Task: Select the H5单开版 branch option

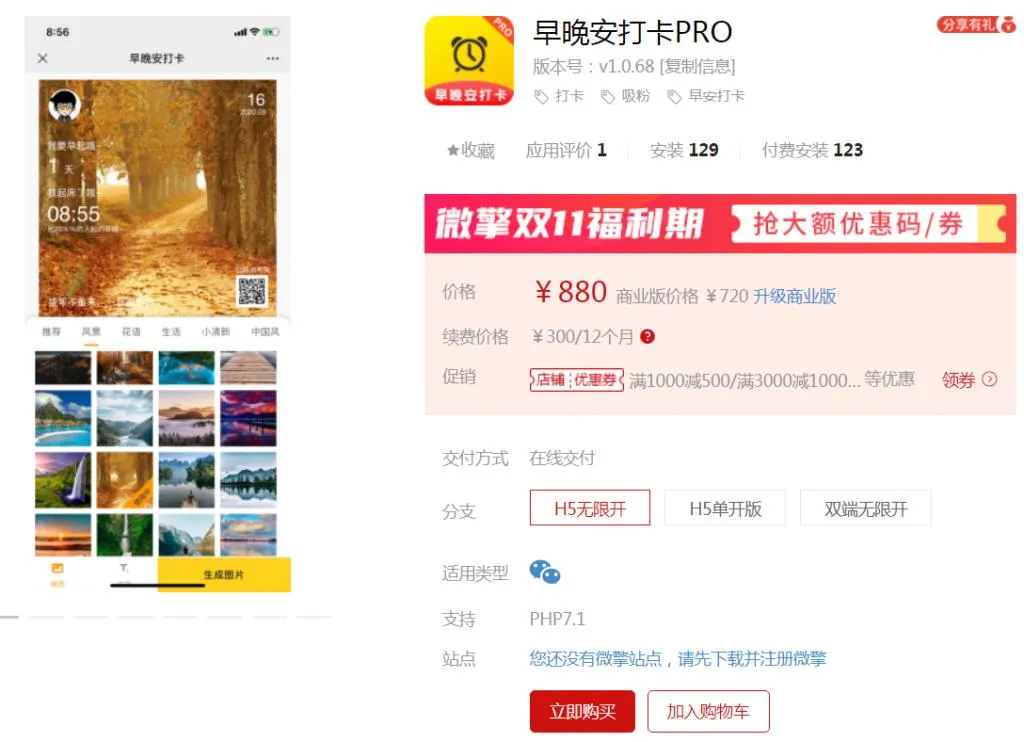Action: click(x=725, y=508)
